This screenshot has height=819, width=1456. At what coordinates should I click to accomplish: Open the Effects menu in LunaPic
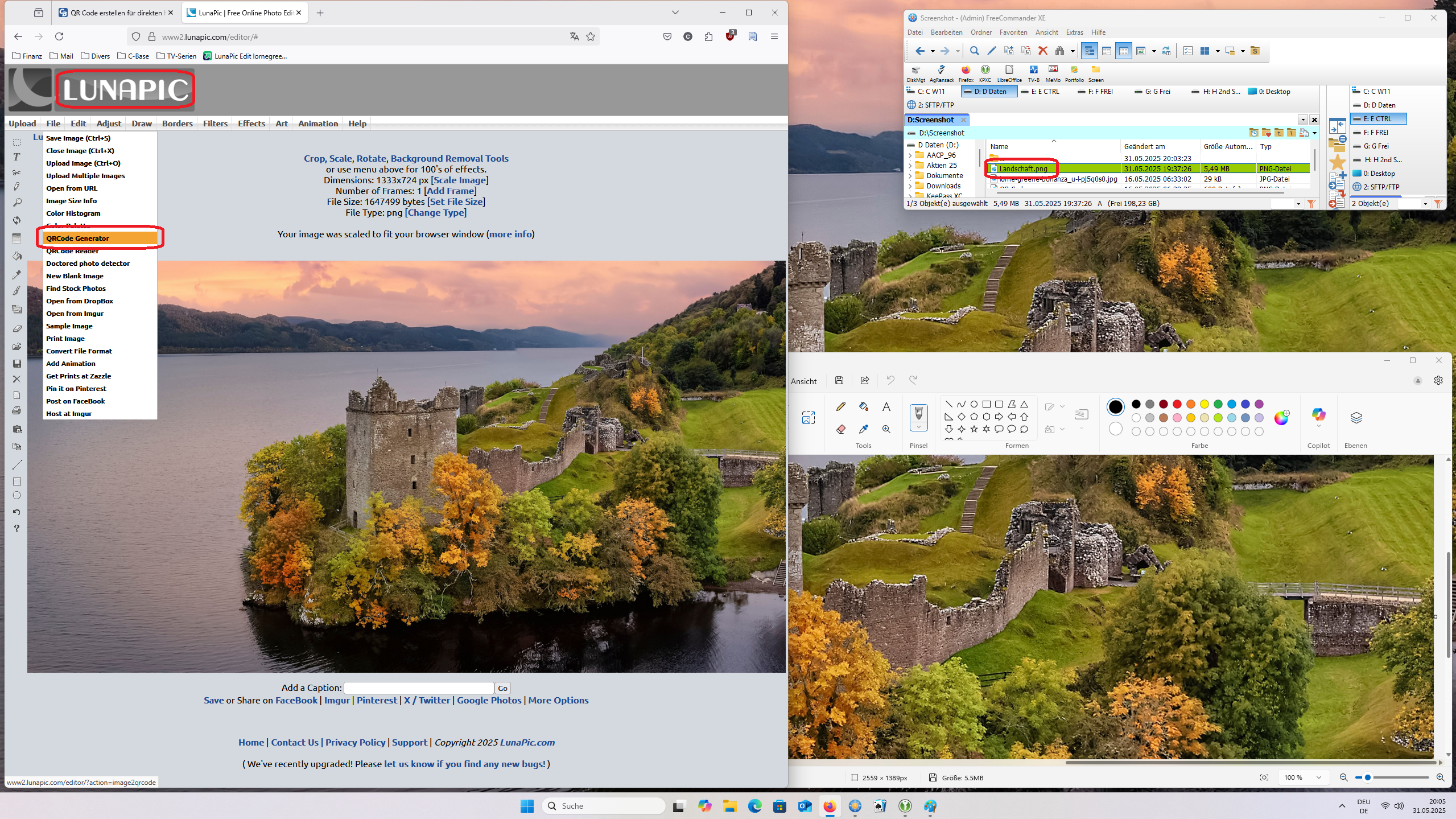click(x=251, y=124)
